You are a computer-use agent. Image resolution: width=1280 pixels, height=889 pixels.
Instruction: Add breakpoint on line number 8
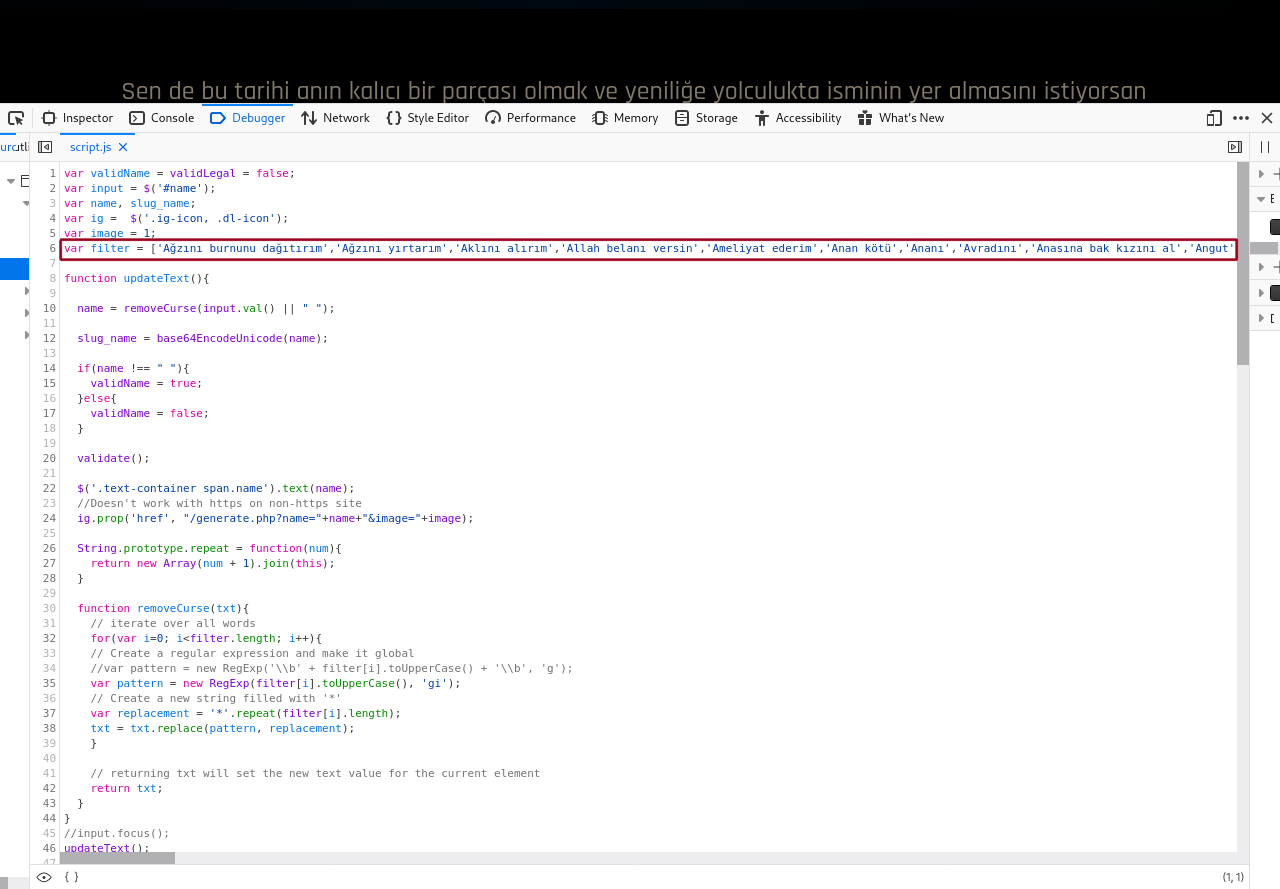pyautogui.click(x=52, y=278)
